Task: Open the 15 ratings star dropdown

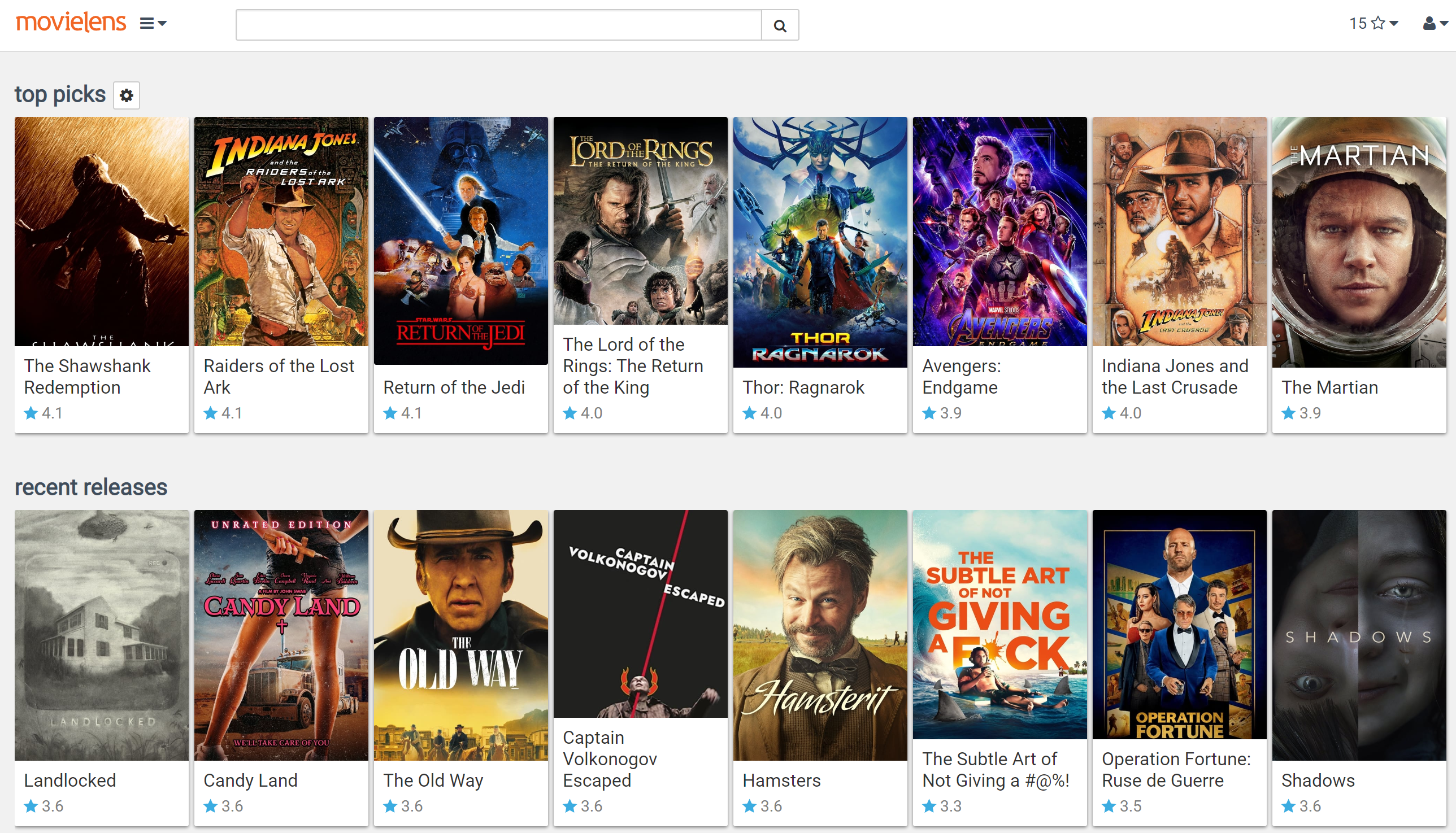Action: click(1374, 24)
